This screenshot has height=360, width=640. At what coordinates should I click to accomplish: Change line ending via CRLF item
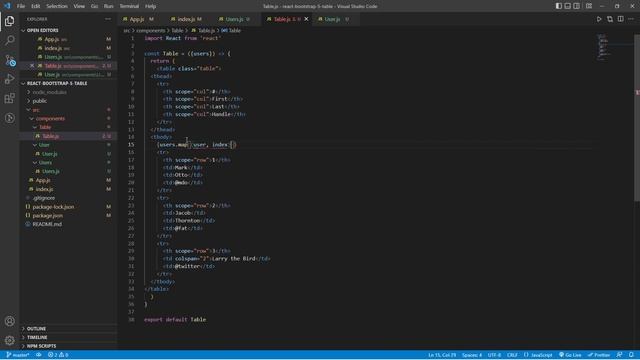click(512, 355)
